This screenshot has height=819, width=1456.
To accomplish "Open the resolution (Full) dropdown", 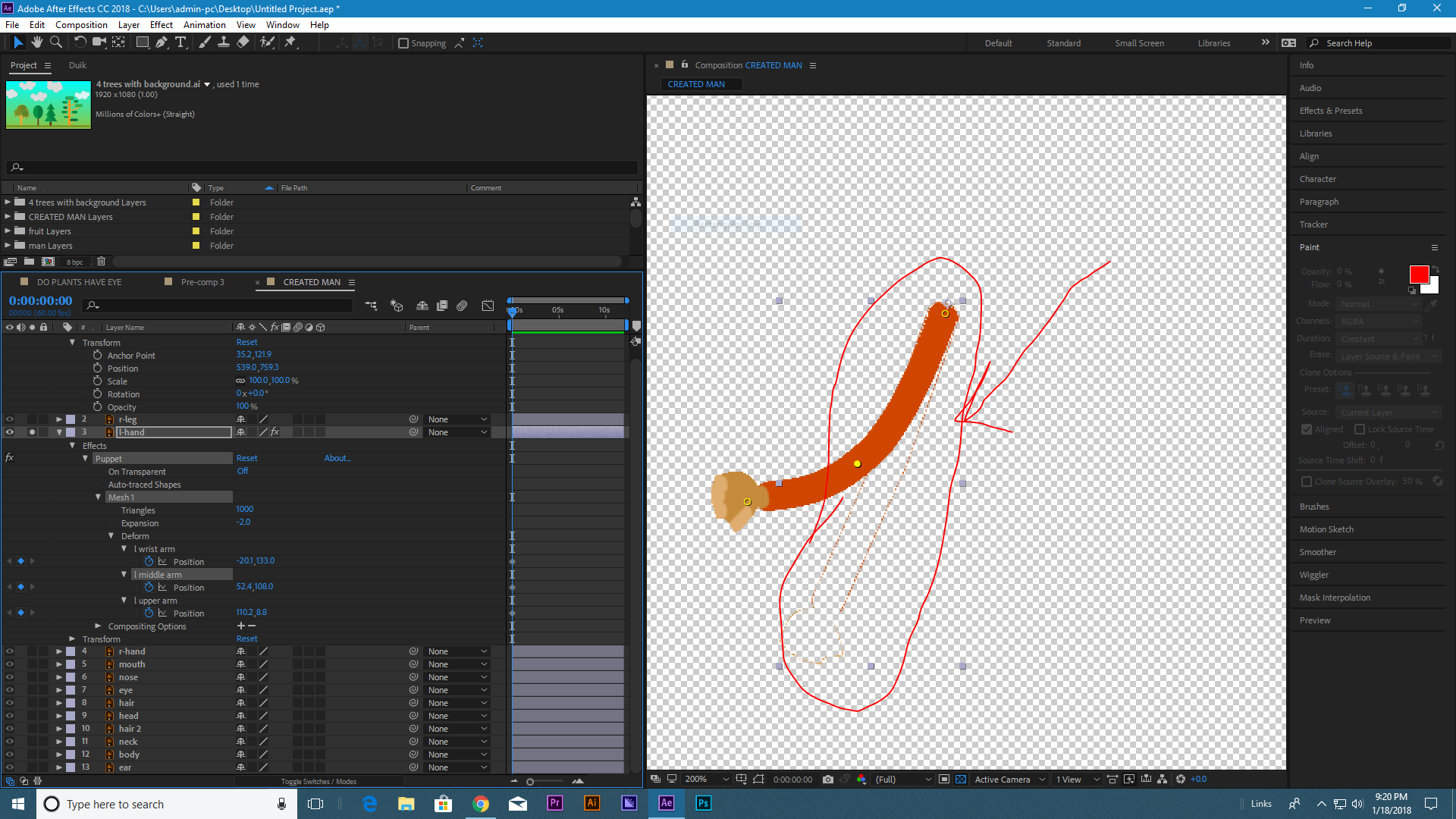I will pyautogui.click(x=902, y=779).
